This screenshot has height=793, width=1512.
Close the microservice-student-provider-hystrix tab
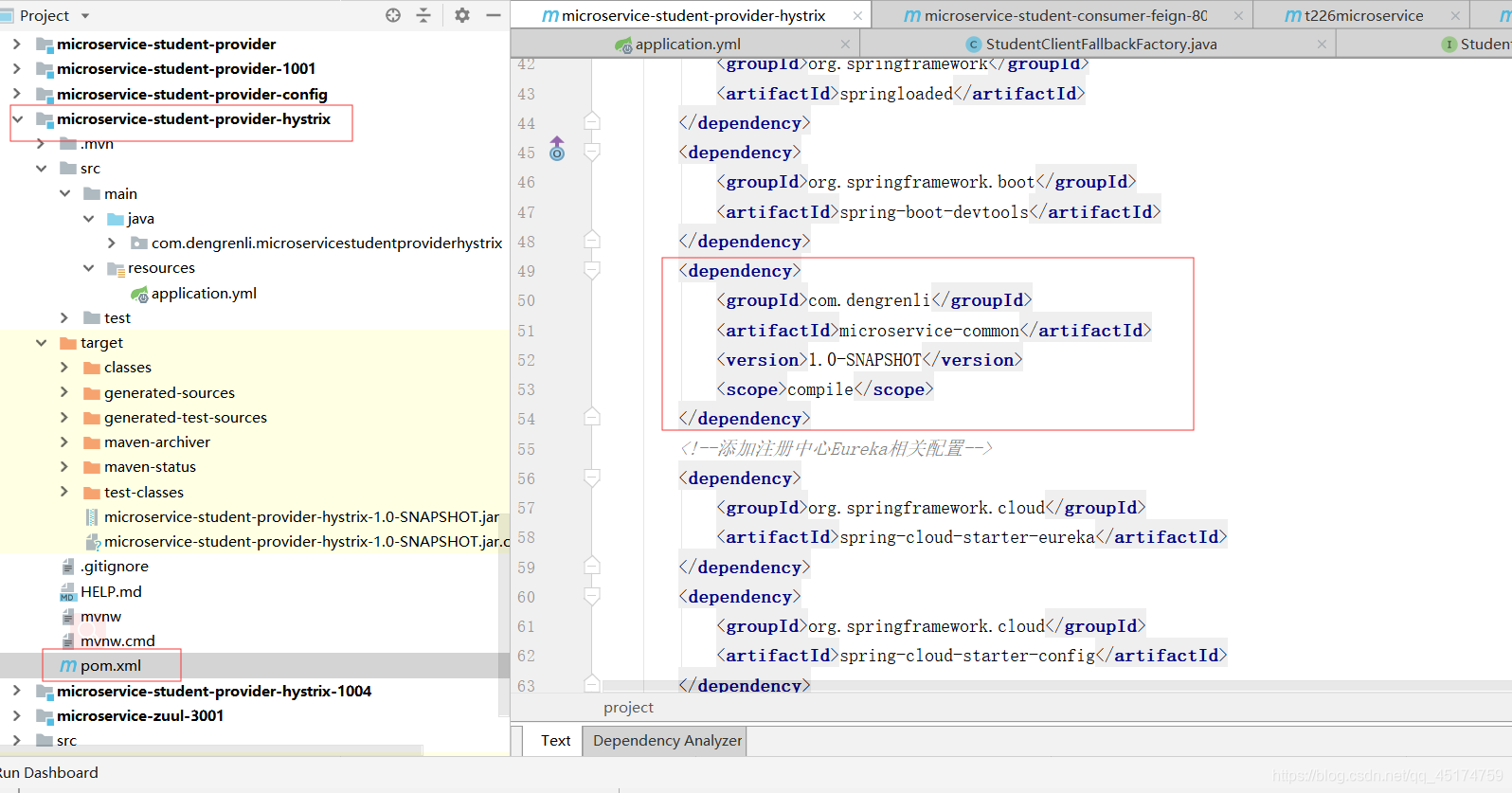coord(857,15)
